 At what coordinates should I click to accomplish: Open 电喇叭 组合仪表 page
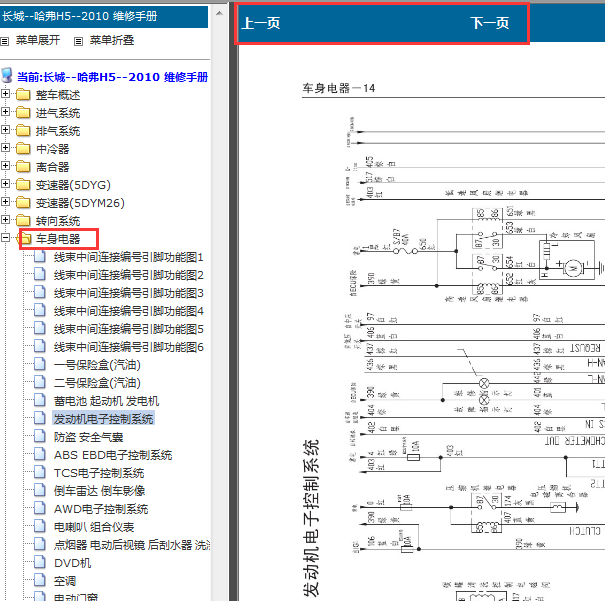(x=94, y=527)
